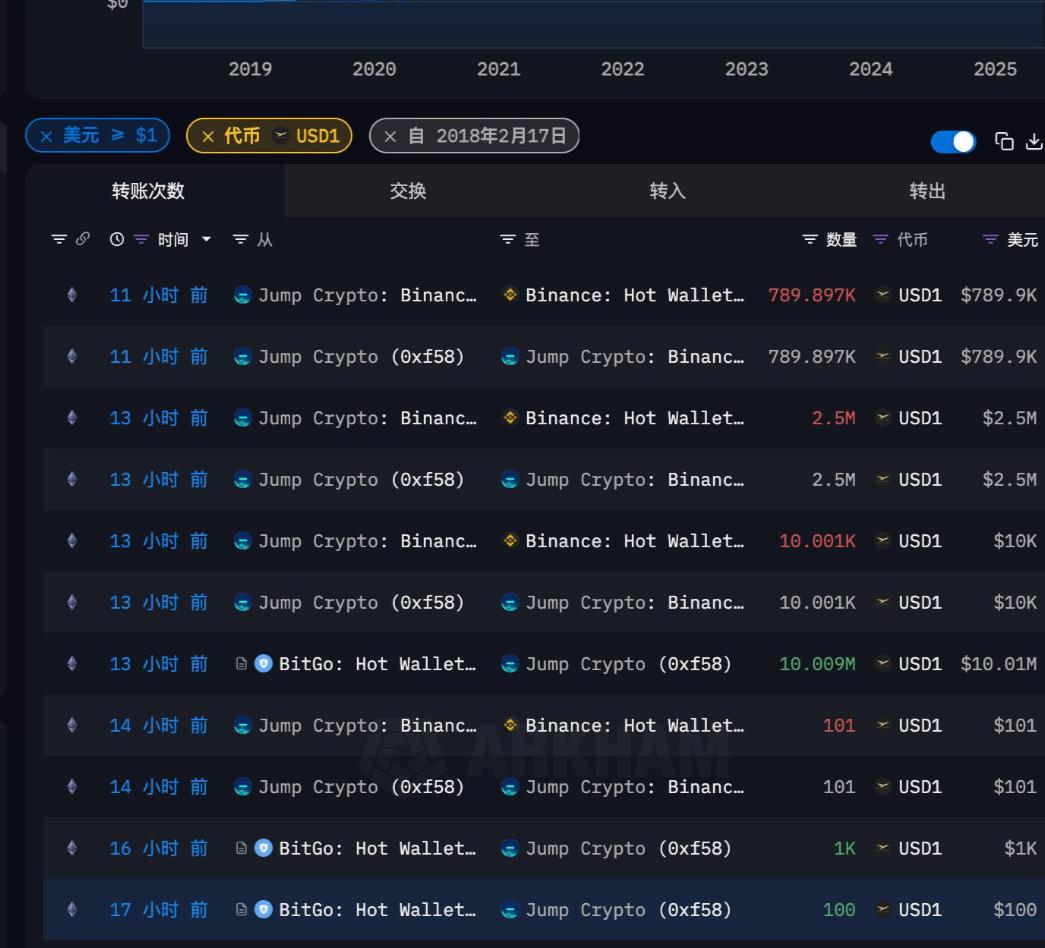Remove the 自 2018年2月17日 date filter

(391, 137)
